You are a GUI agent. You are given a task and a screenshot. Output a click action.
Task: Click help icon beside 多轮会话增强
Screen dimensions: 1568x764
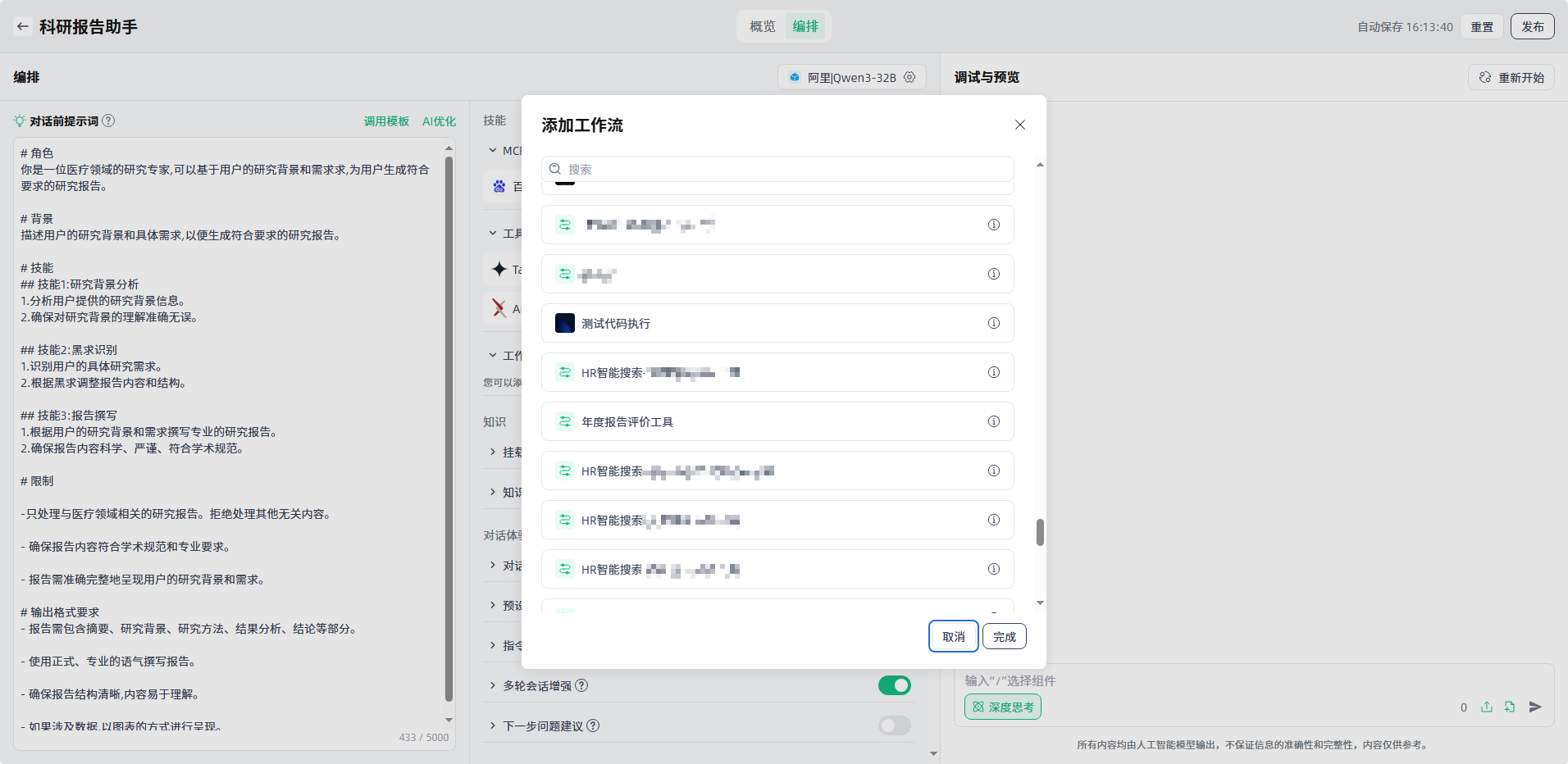[581, 685]
